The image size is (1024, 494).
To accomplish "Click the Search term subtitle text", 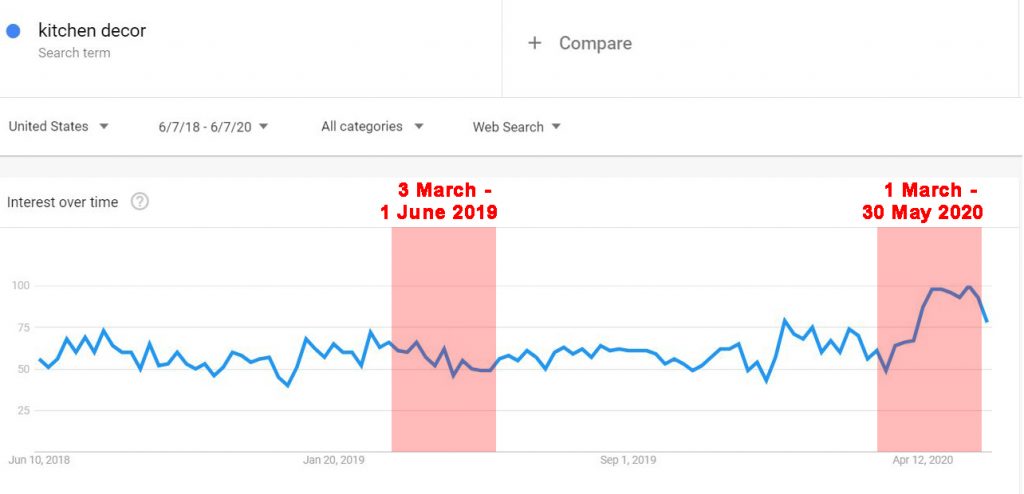I will [74, 53].
